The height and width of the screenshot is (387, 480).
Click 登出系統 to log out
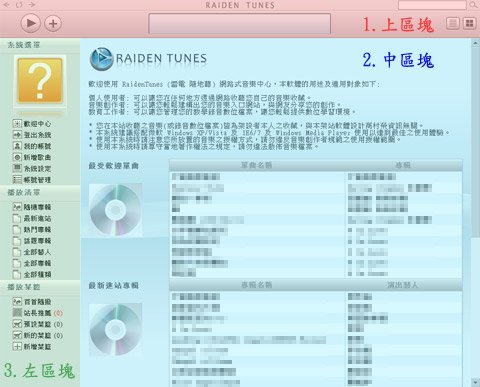32,135
